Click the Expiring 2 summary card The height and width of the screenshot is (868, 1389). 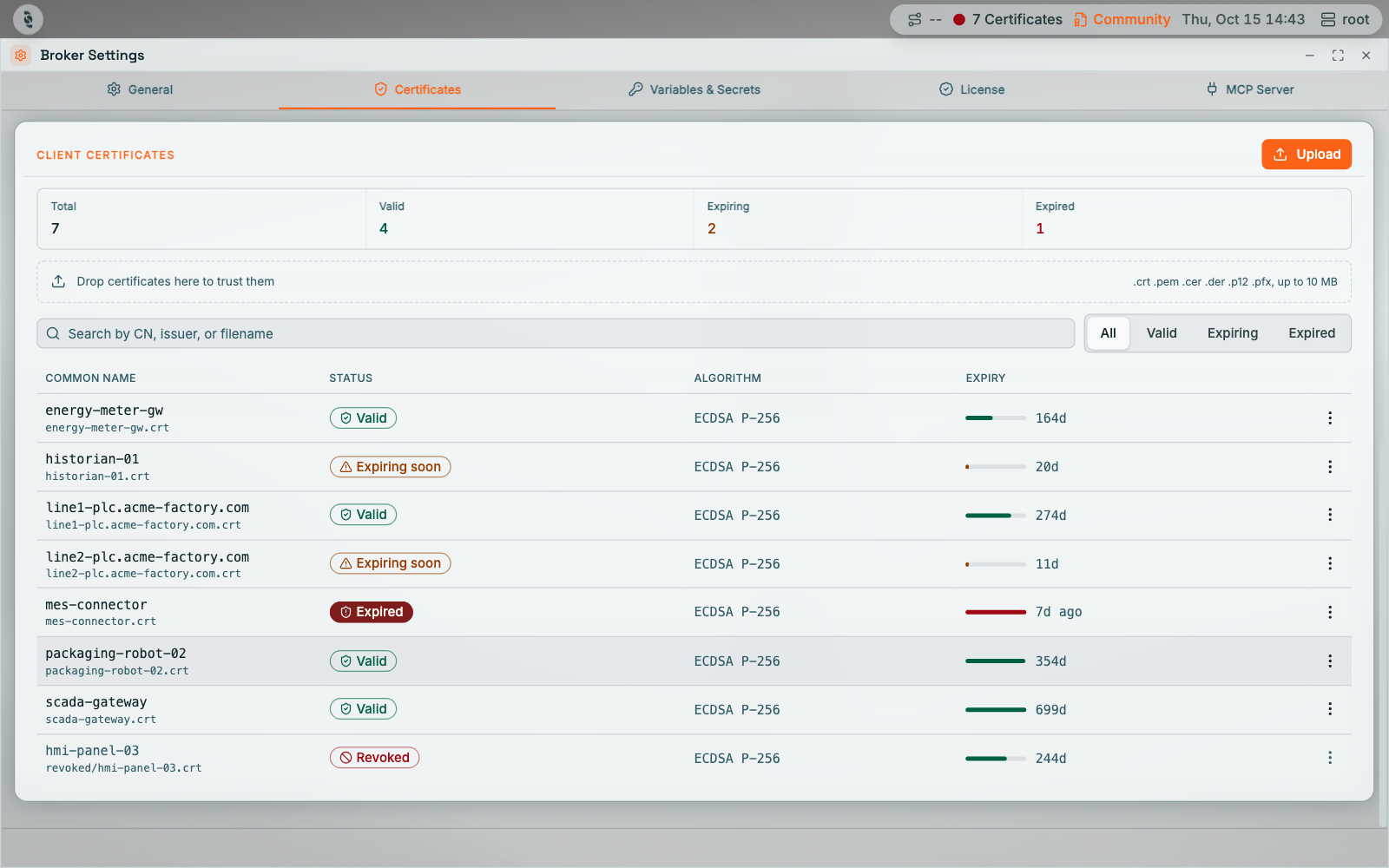point(858,219)
